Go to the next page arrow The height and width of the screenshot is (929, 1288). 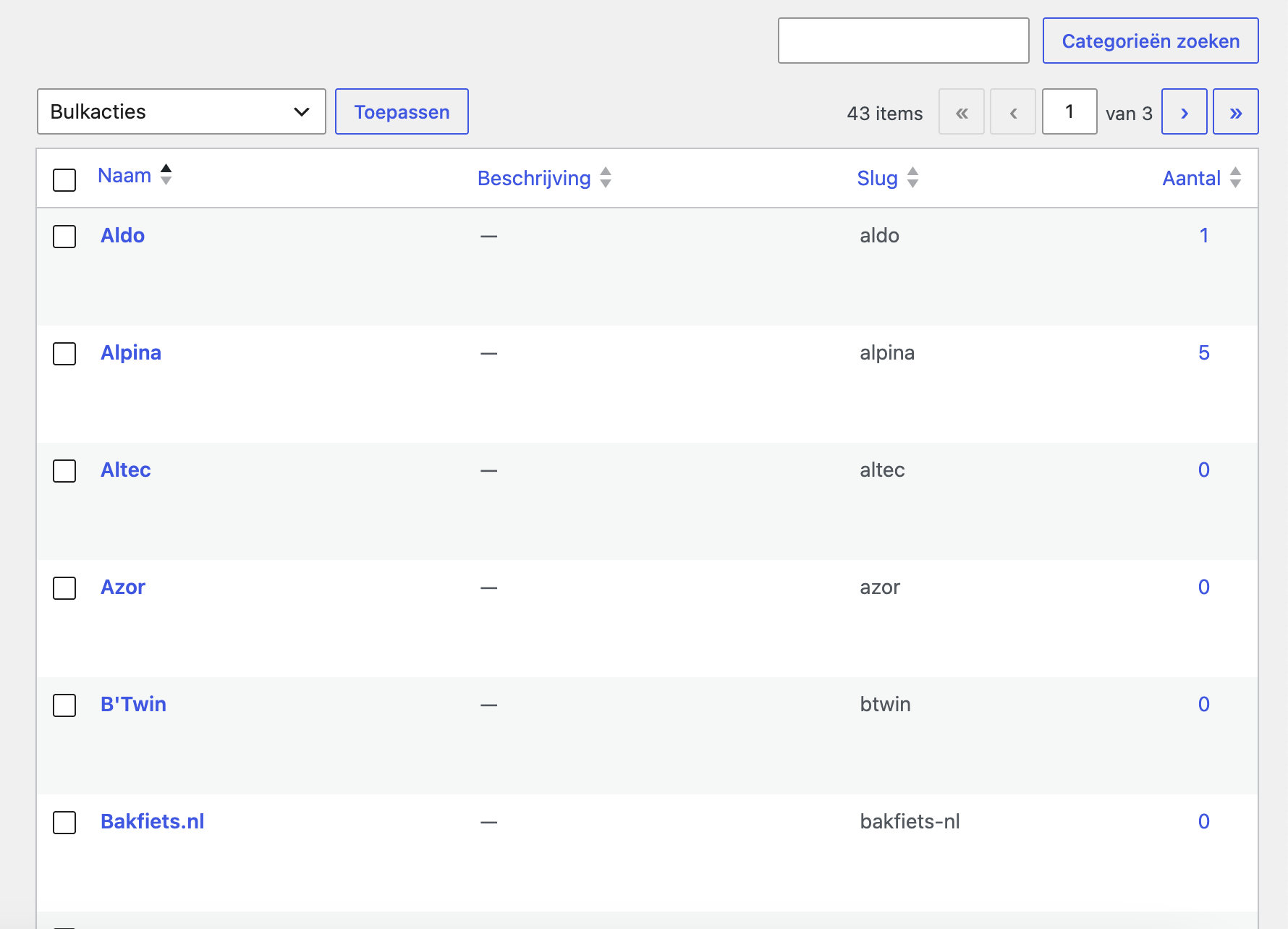tap(1184, 111)
